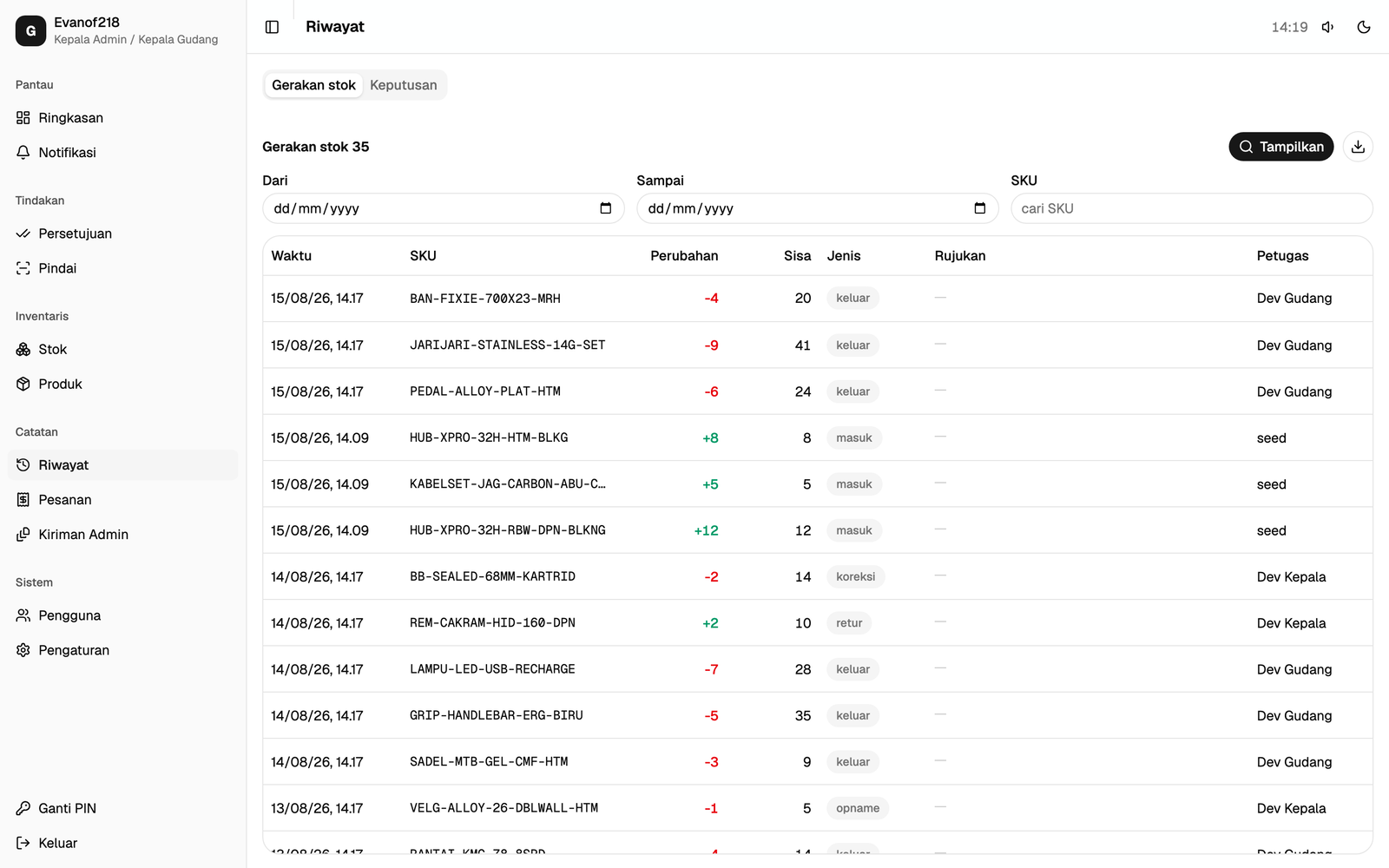Toggle the sidebar panel icon
1389x868 pixels.
tap(272, 27)
